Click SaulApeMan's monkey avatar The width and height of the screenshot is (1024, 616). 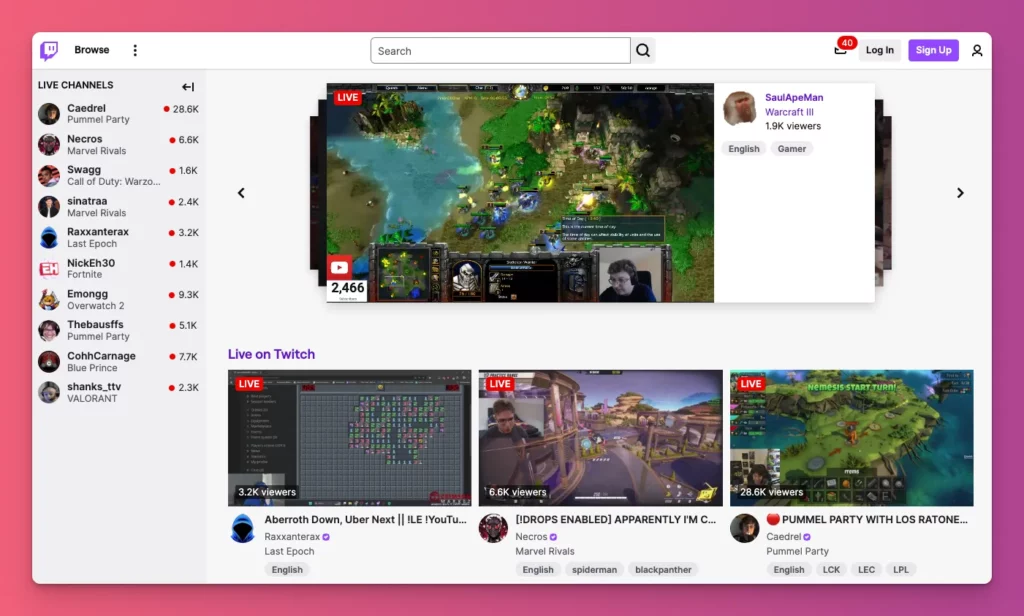click(x=739, y=109)
